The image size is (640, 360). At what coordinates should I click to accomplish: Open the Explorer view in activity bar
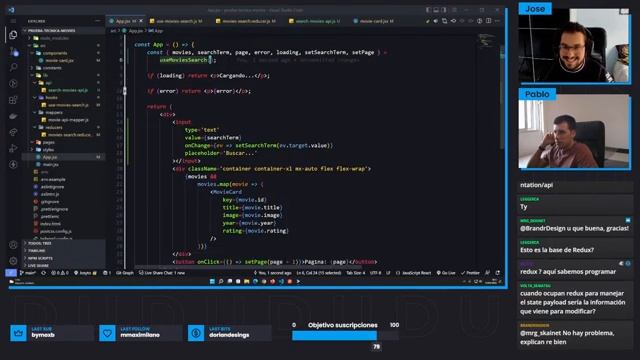click(x=13, y=35)
